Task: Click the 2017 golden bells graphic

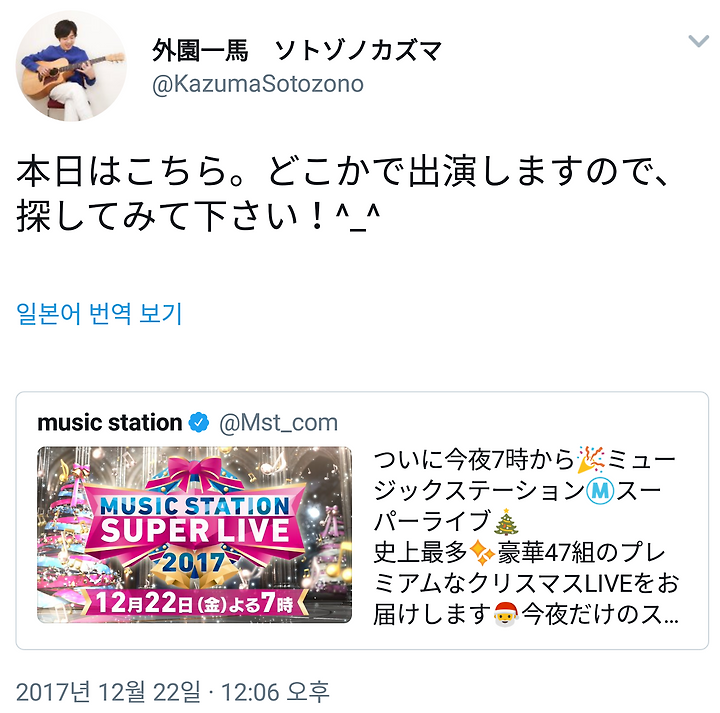Action: [193, 568]
